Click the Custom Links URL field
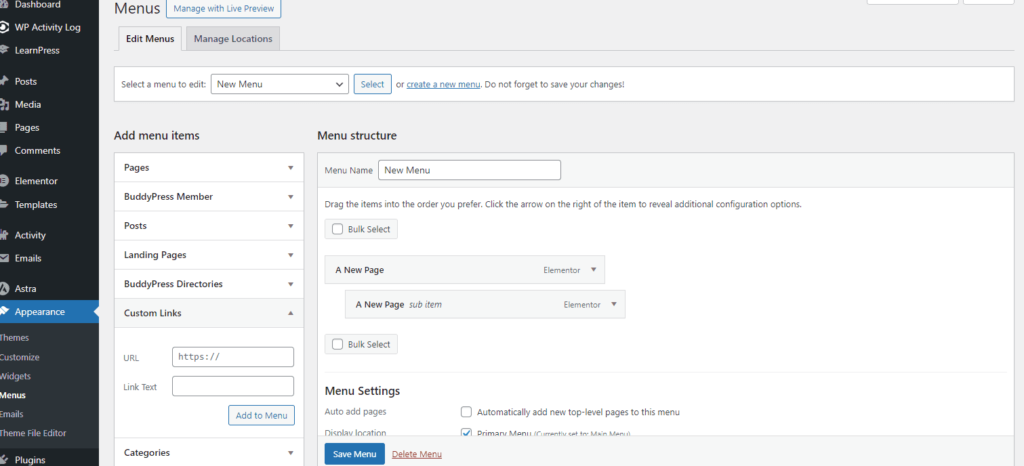 coord(232,357)
